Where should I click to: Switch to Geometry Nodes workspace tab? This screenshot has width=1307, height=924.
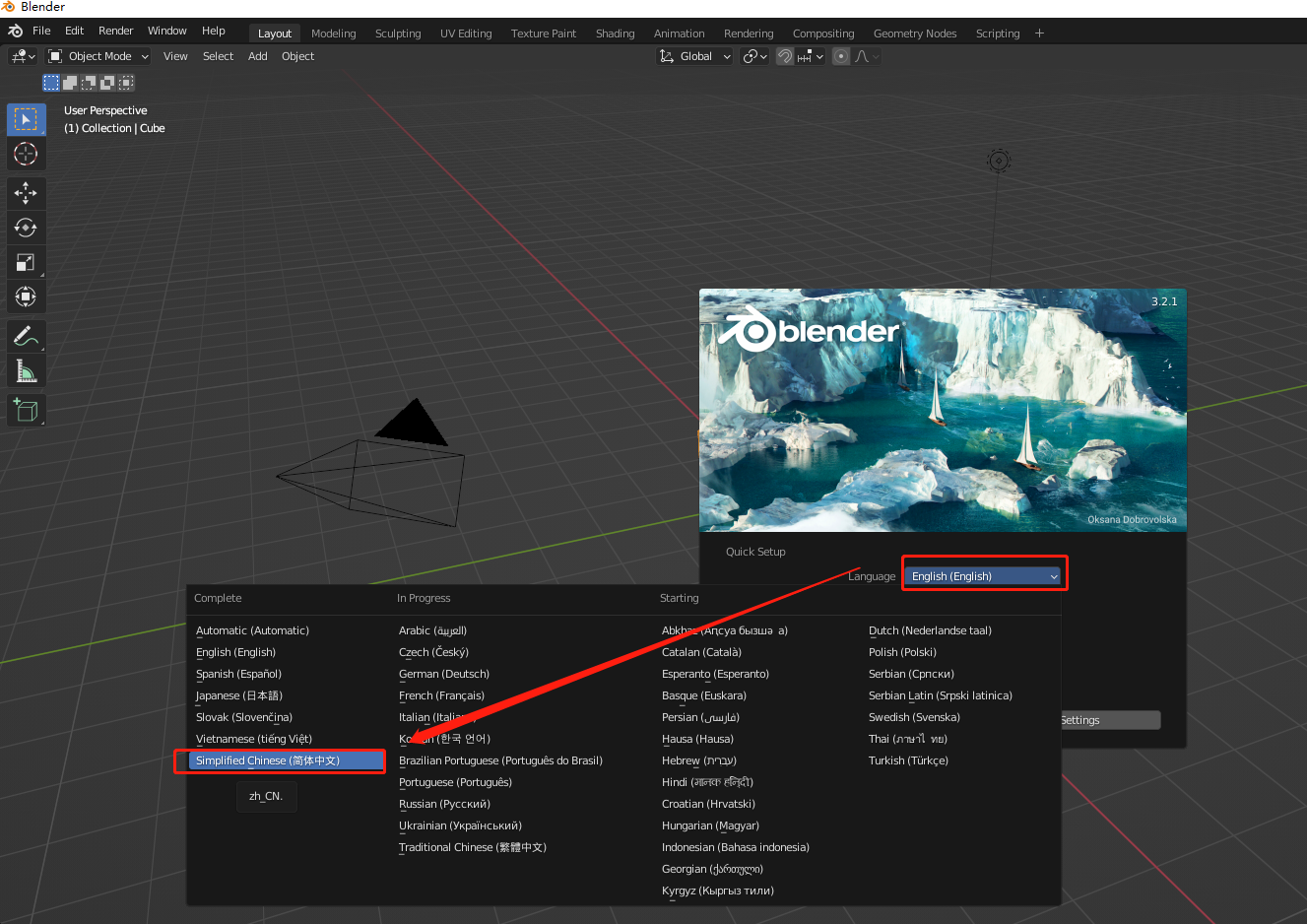pos(915,33)
